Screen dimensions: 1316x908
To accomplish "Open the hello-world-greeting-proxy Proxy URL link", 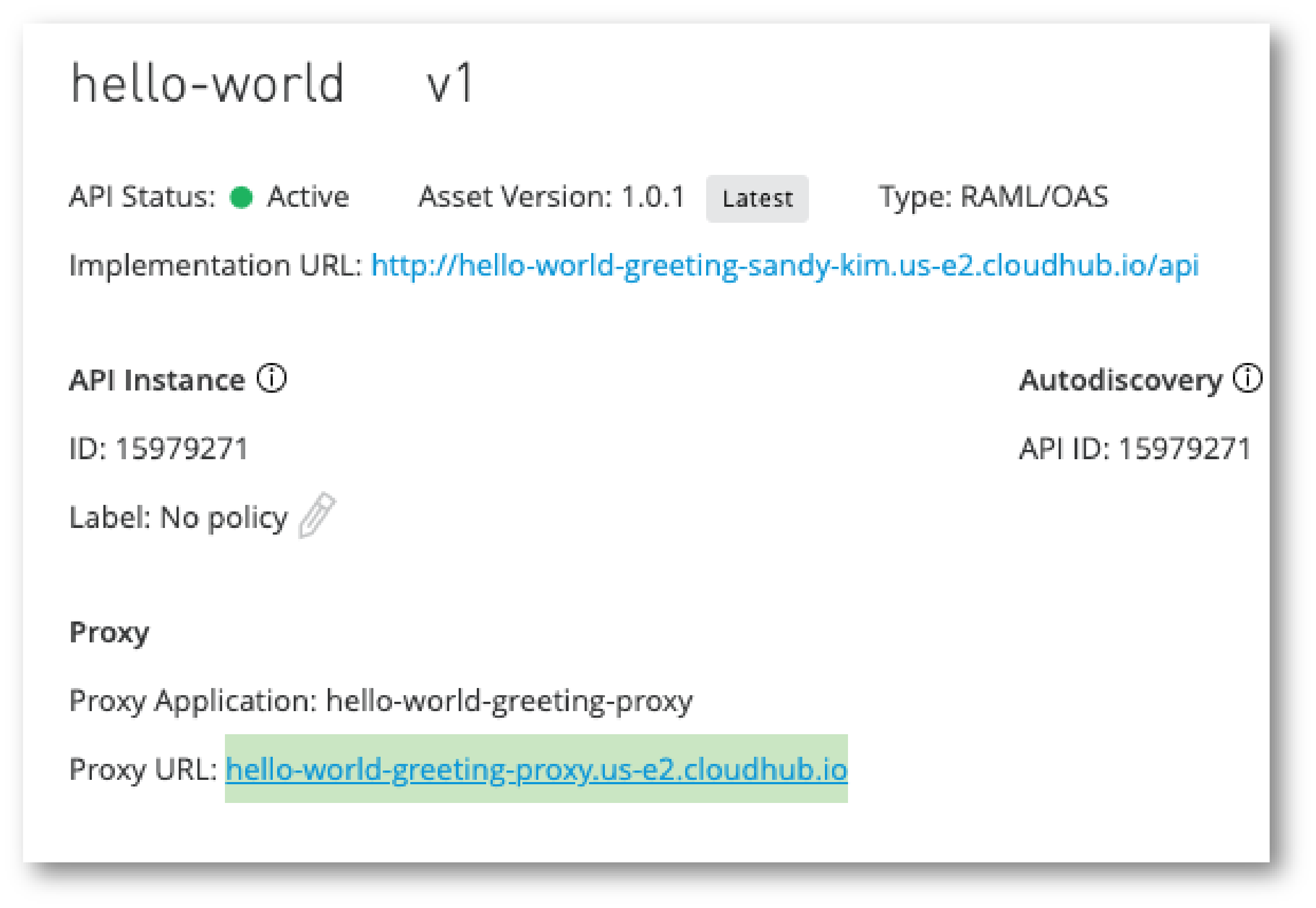I will tap(536, 769).
